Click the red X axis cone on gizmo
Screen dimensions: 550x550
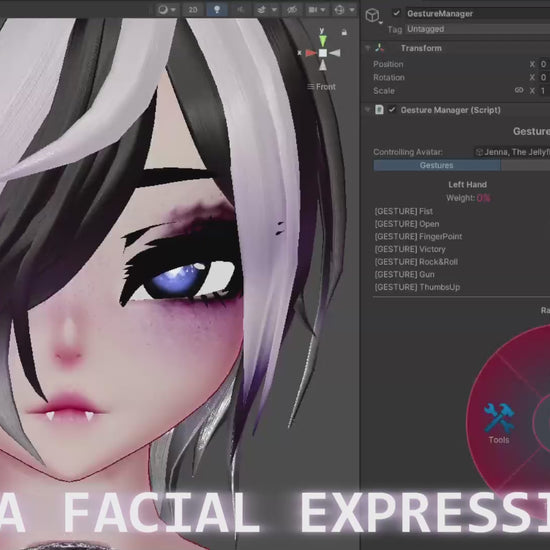(311, 53)
